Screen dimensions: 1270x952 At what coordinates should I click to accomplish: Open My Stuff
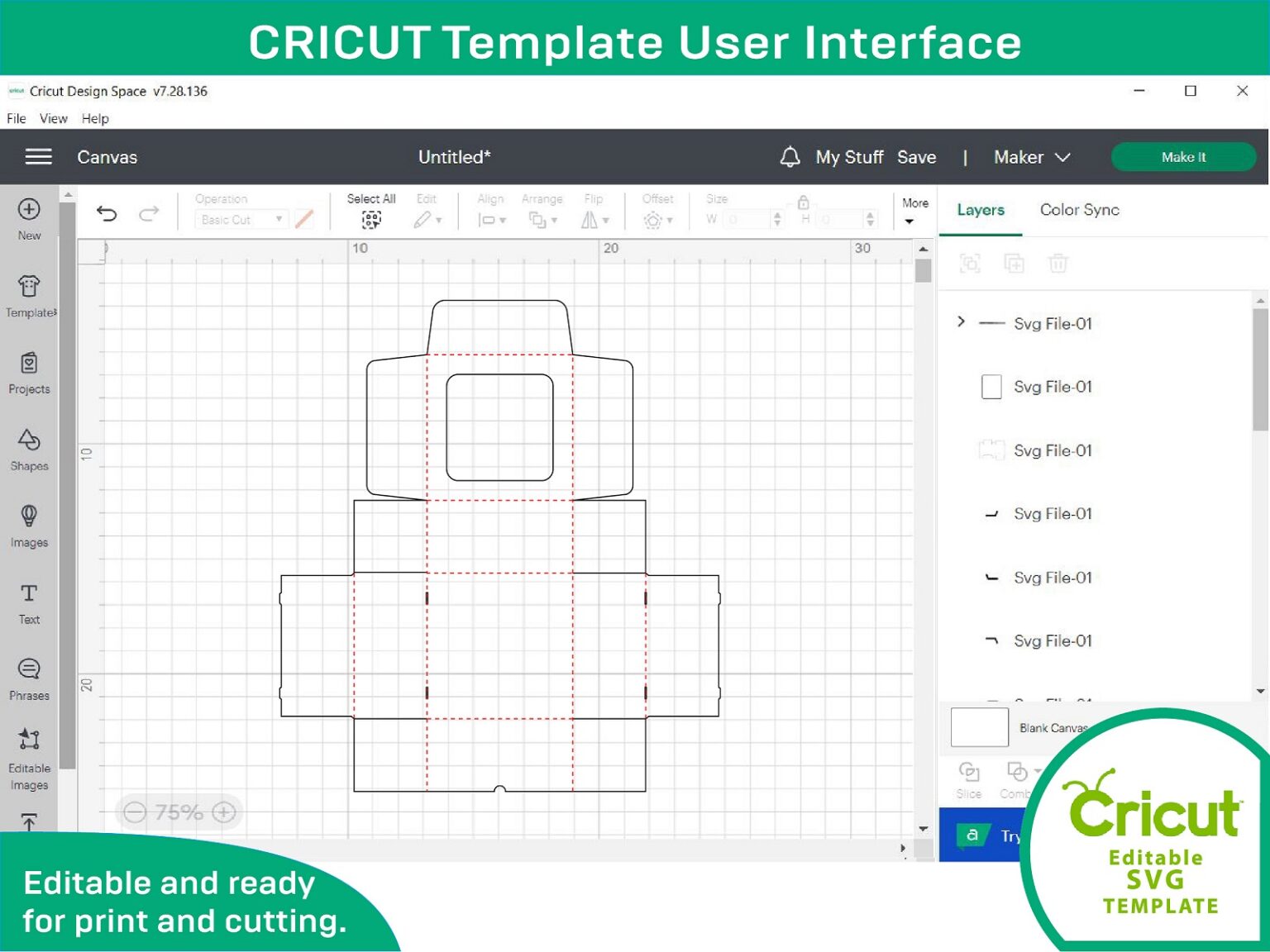[x=849, y=156]
